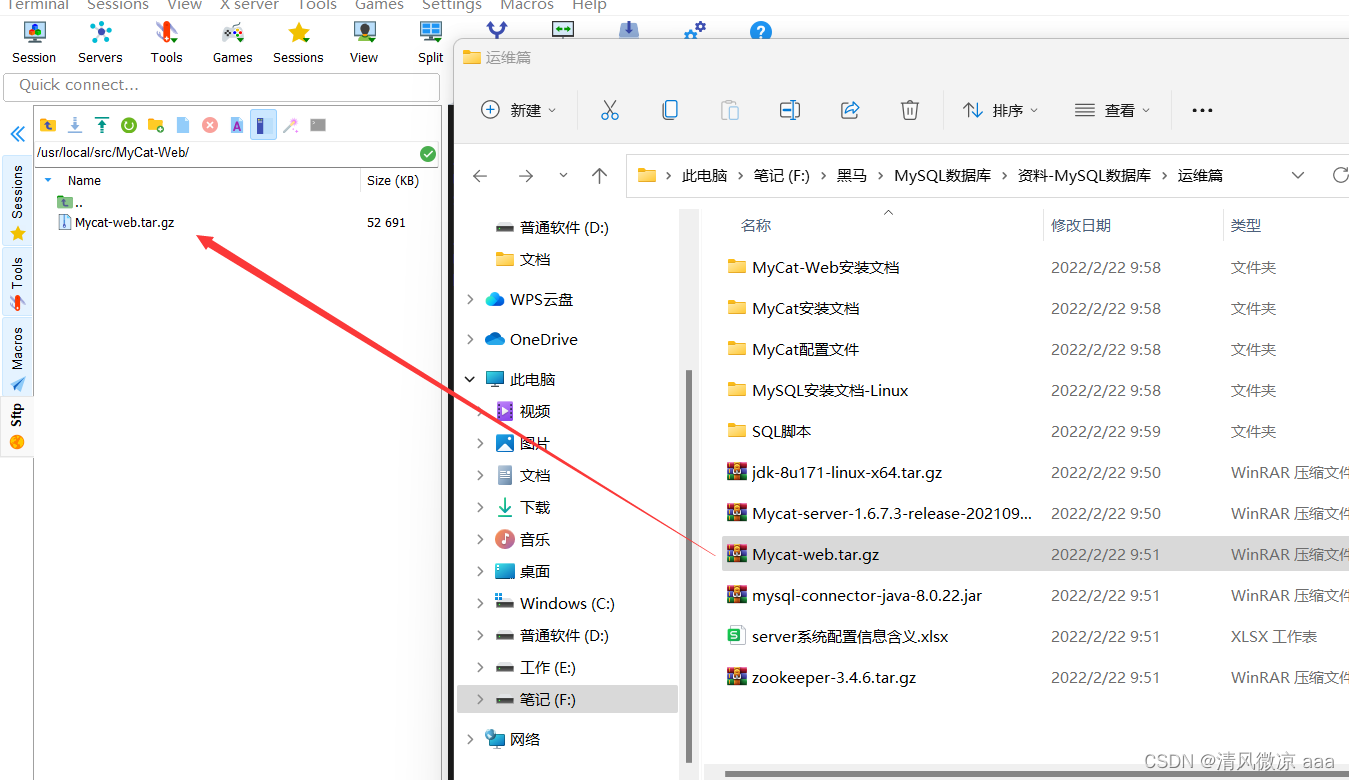Go back in Explorer navigation
The image size is (1349, 780).
pos(480,176)
